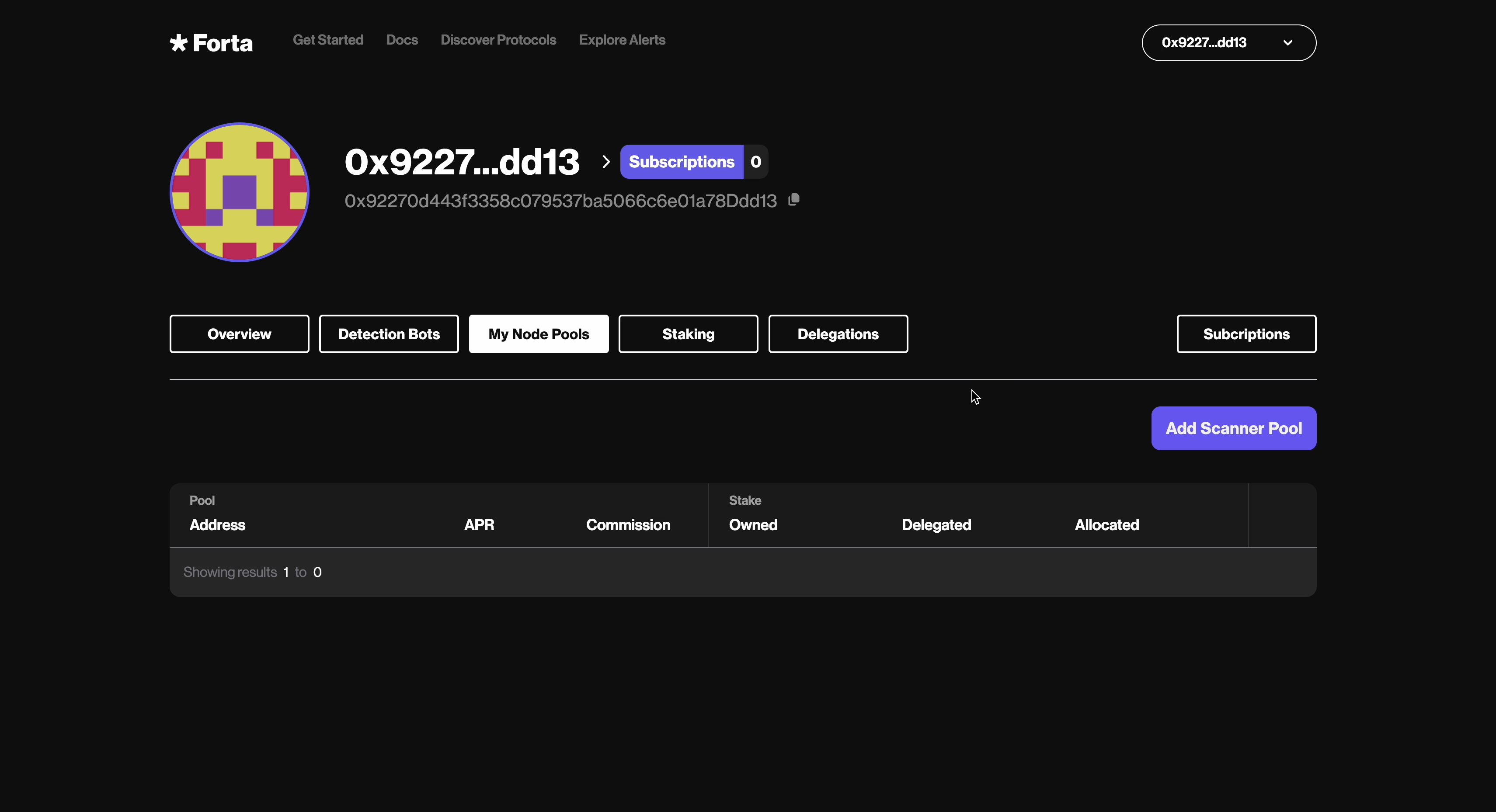This screenshot has width=1496, height=812.
Task: Click the Address column header
Action: (x=218, y=525)
